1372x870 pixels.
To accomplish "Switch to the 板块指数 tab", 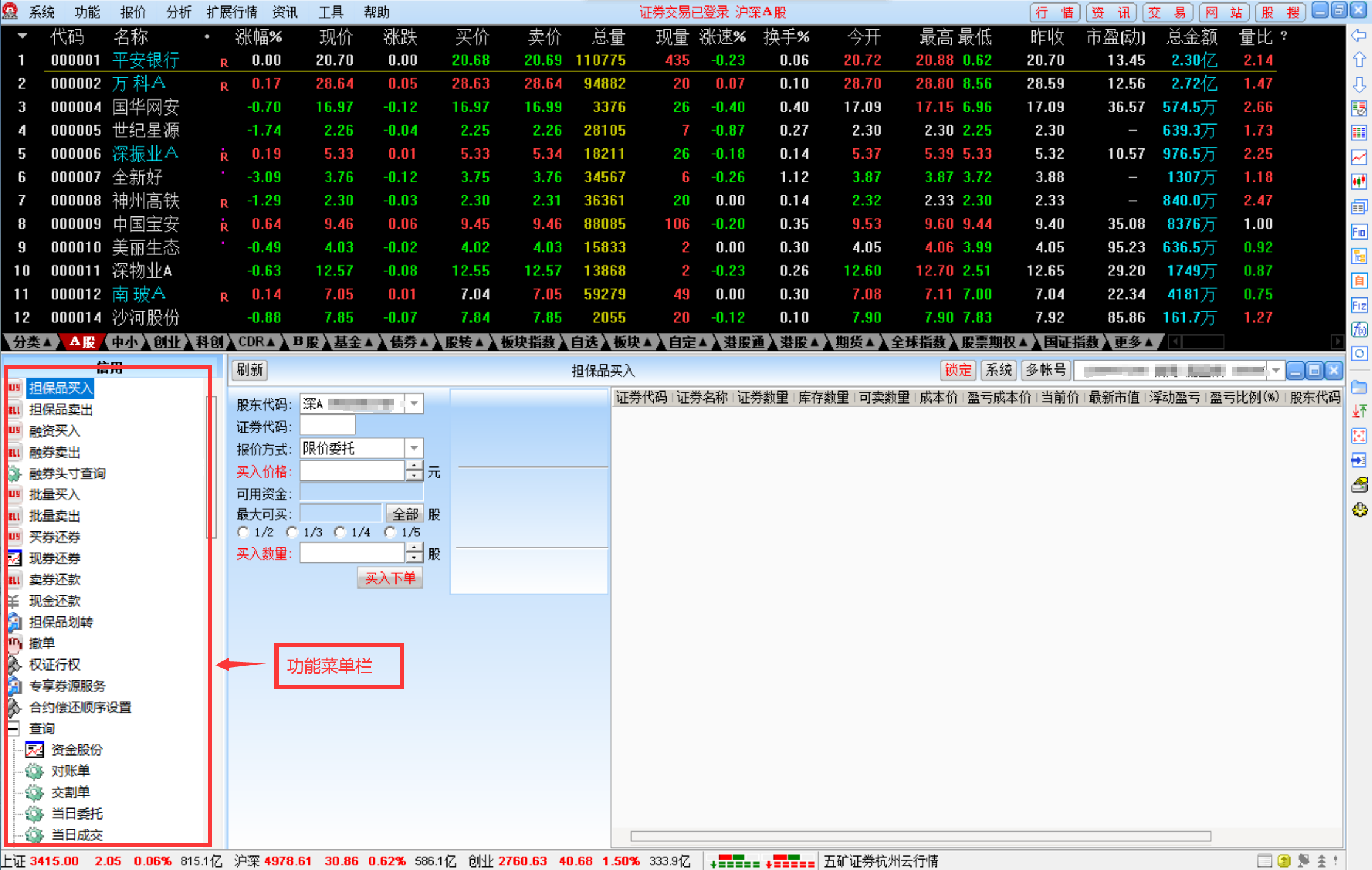I will click(527, 342).
